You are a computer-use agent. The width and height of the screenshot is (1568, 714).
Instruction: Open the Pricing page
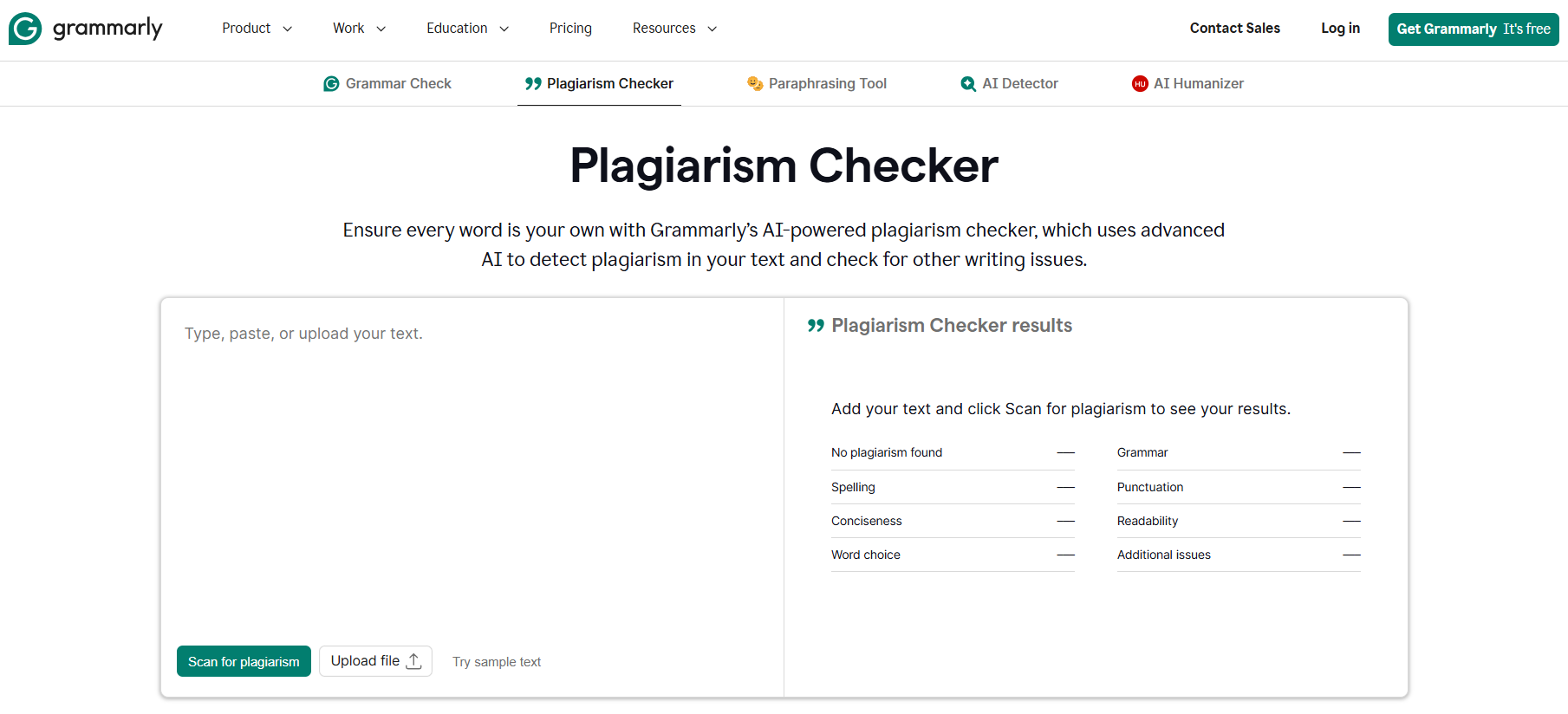570,29
